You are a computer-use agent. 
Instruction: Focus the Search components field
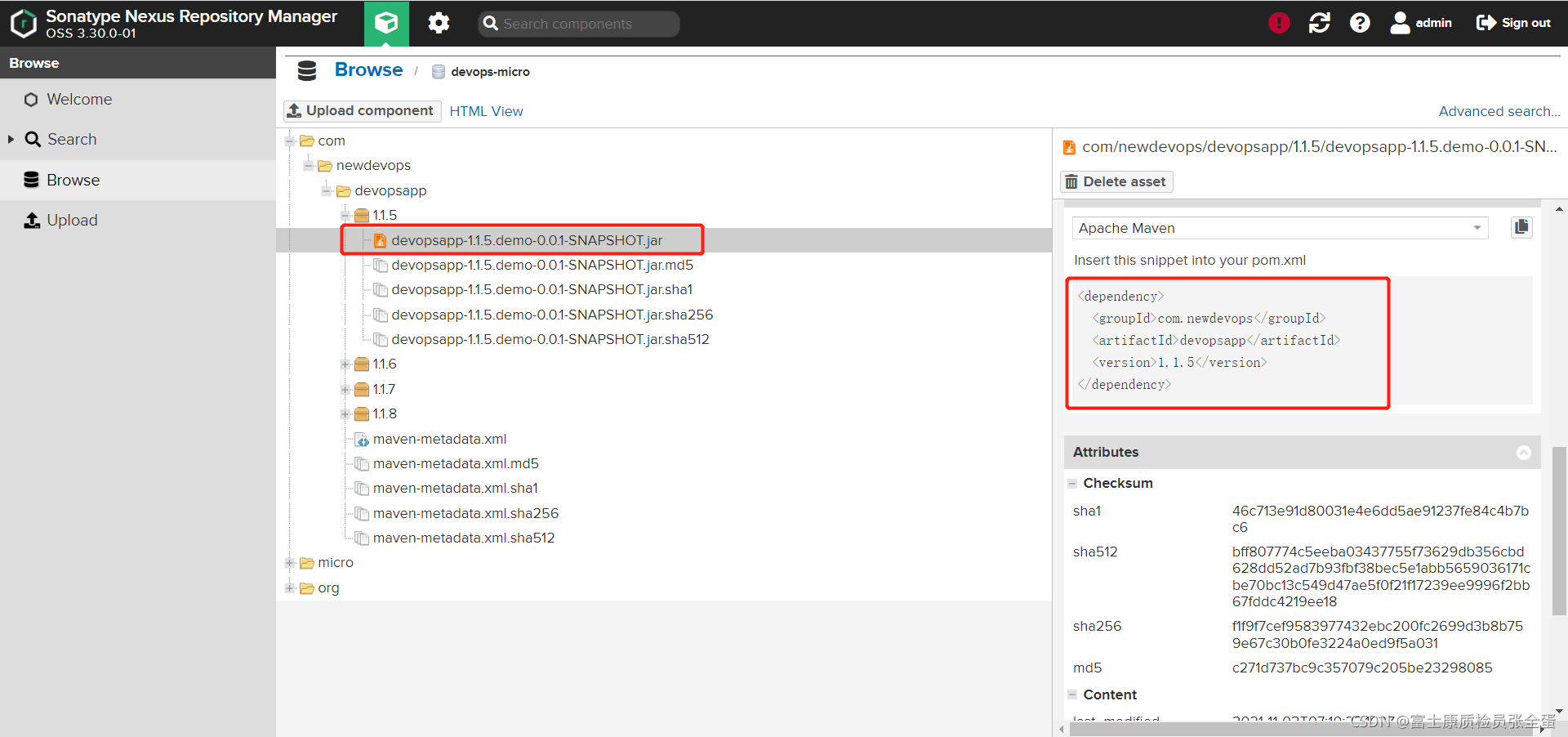pyautogui.click(x=579, y=24)
